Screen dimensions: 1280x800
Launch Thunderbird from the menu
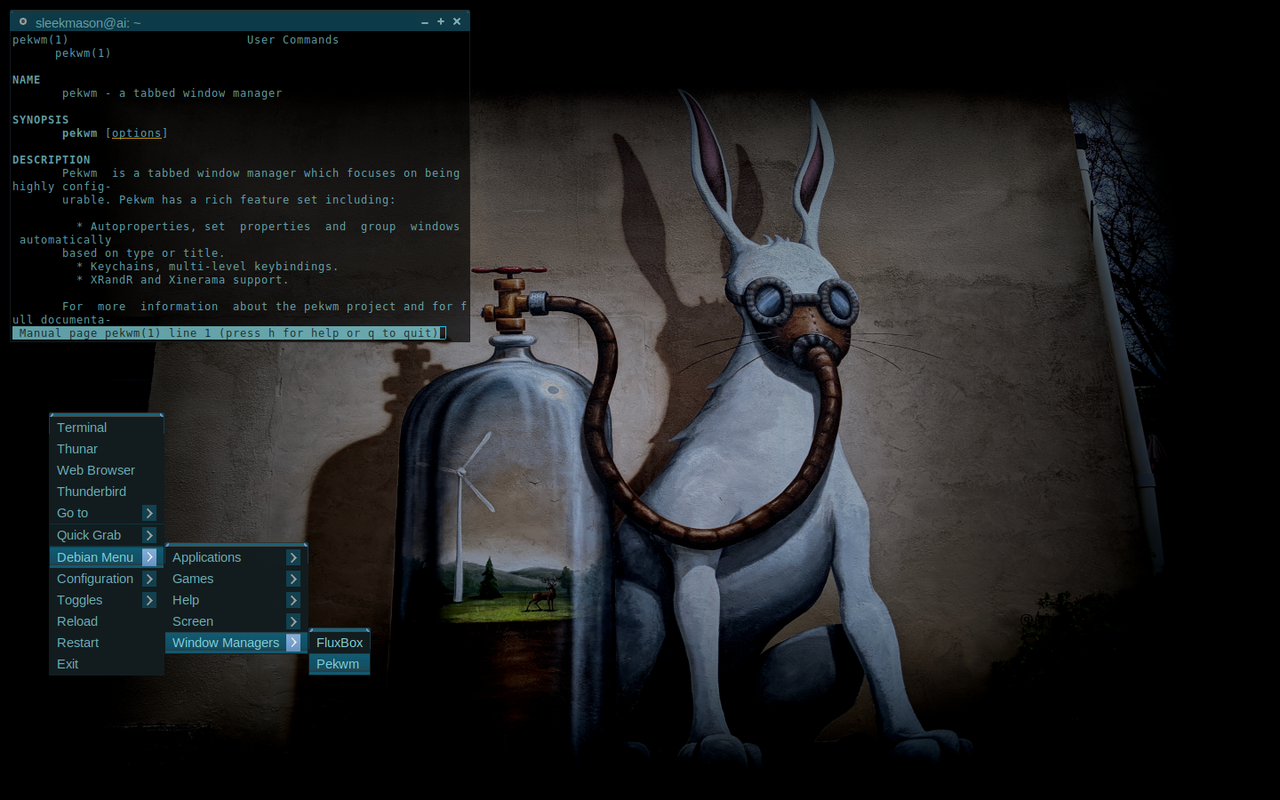pyautogui.click(x=106, y=492)
